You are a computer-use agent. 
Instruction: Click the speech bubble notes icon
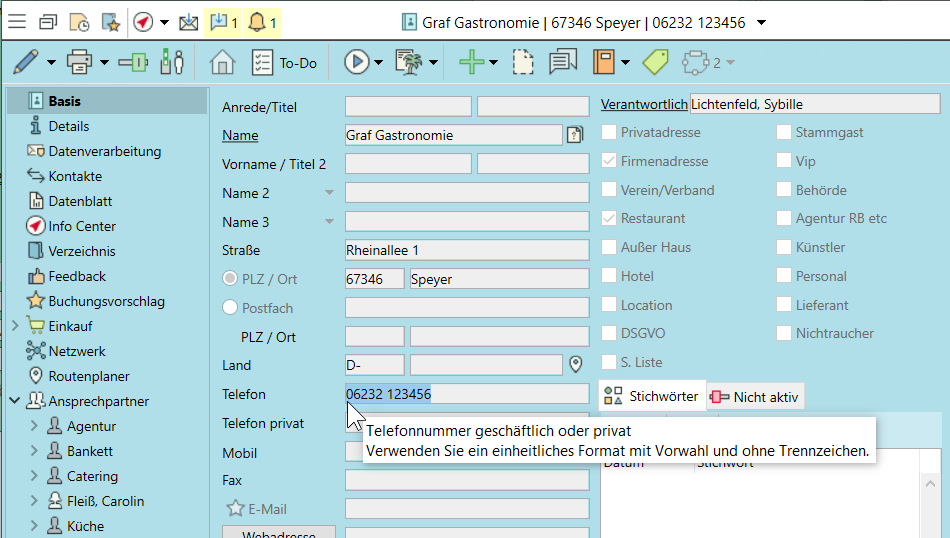point(563,62)
